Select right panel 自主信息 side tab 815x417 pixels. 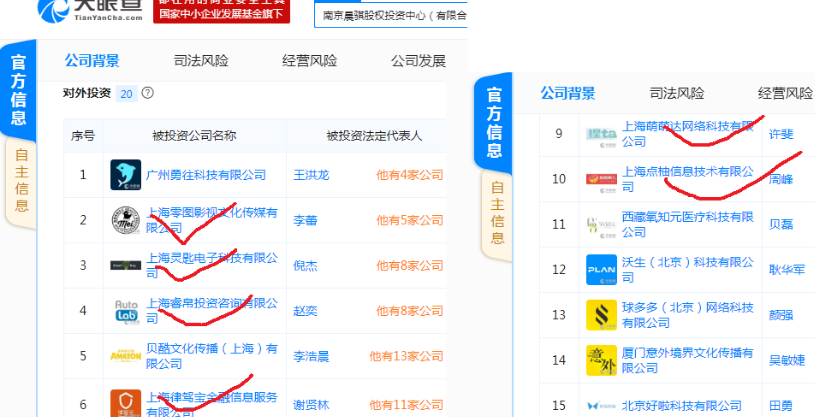click(497, 213)
